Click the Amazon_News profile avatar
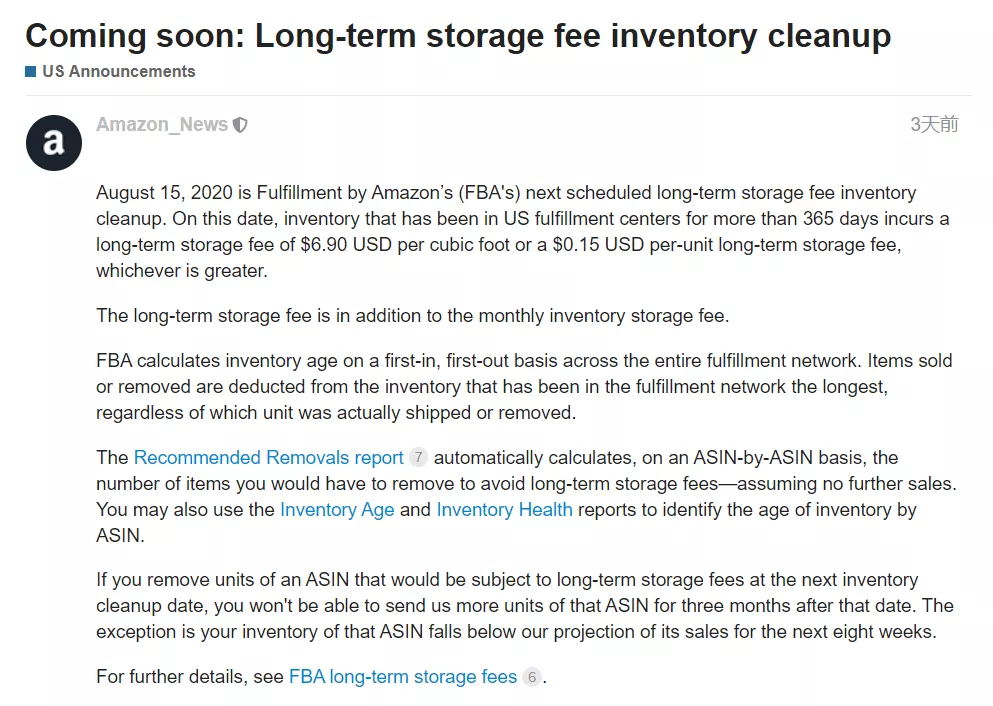This screenshot has width=993, height=706. point(54,142)
